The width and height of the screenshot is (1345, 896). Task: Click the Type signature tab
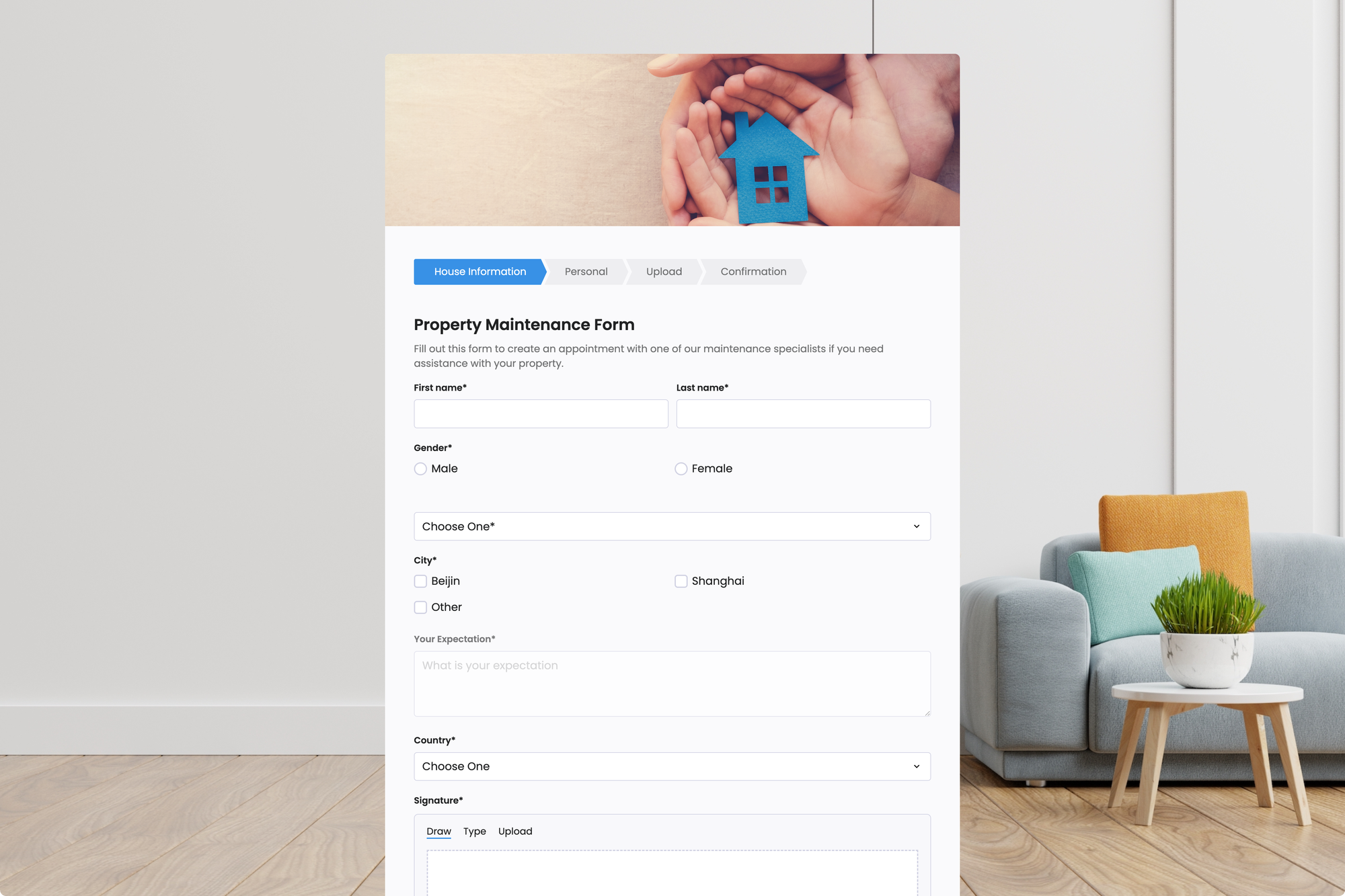(474, 831)
